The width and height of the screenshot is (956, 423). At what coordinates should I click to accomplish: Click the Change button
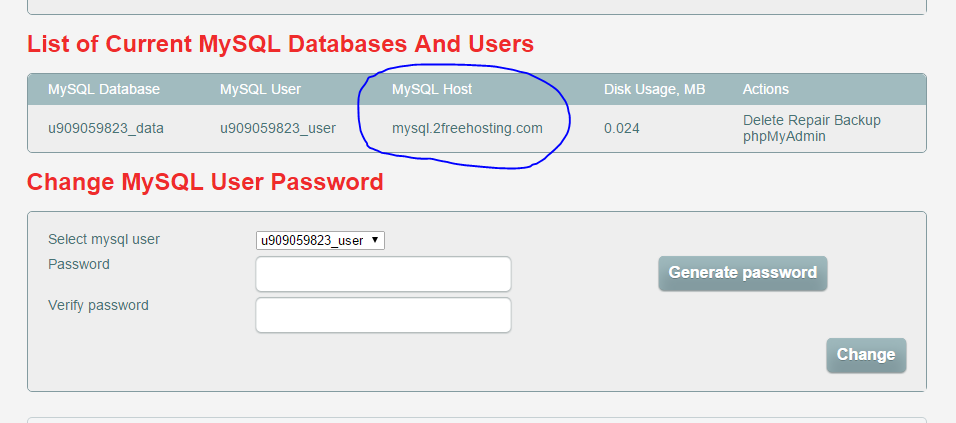865,355
